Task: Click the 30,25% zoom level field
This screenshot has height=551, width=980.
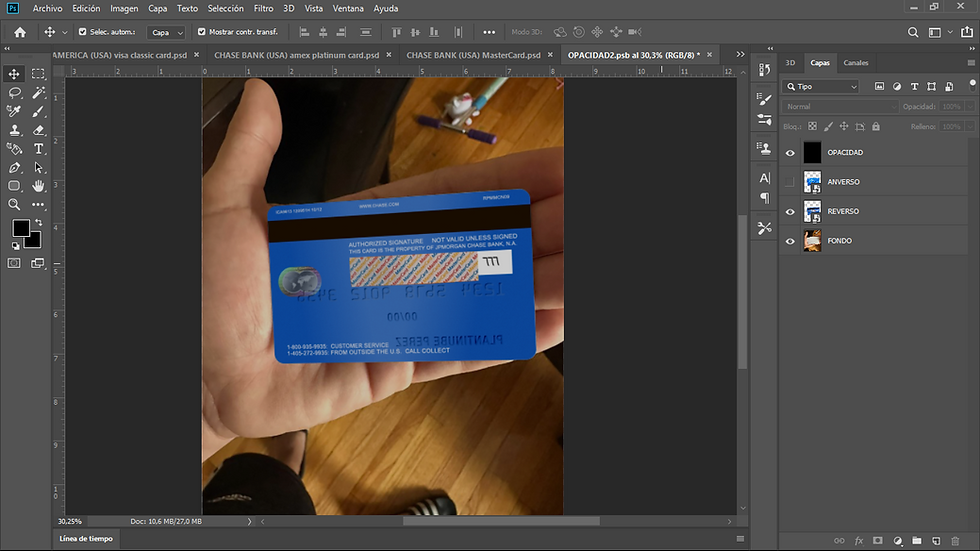Action: [70, 521]
